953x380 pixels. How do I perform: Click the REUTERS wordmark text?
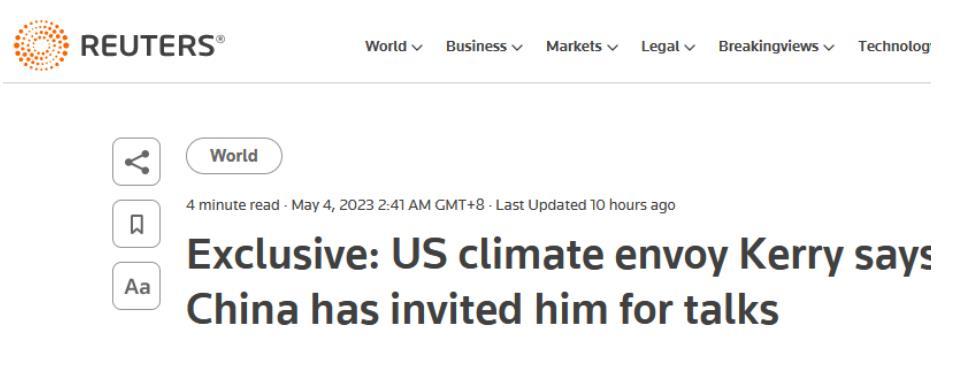coord(153,46)
